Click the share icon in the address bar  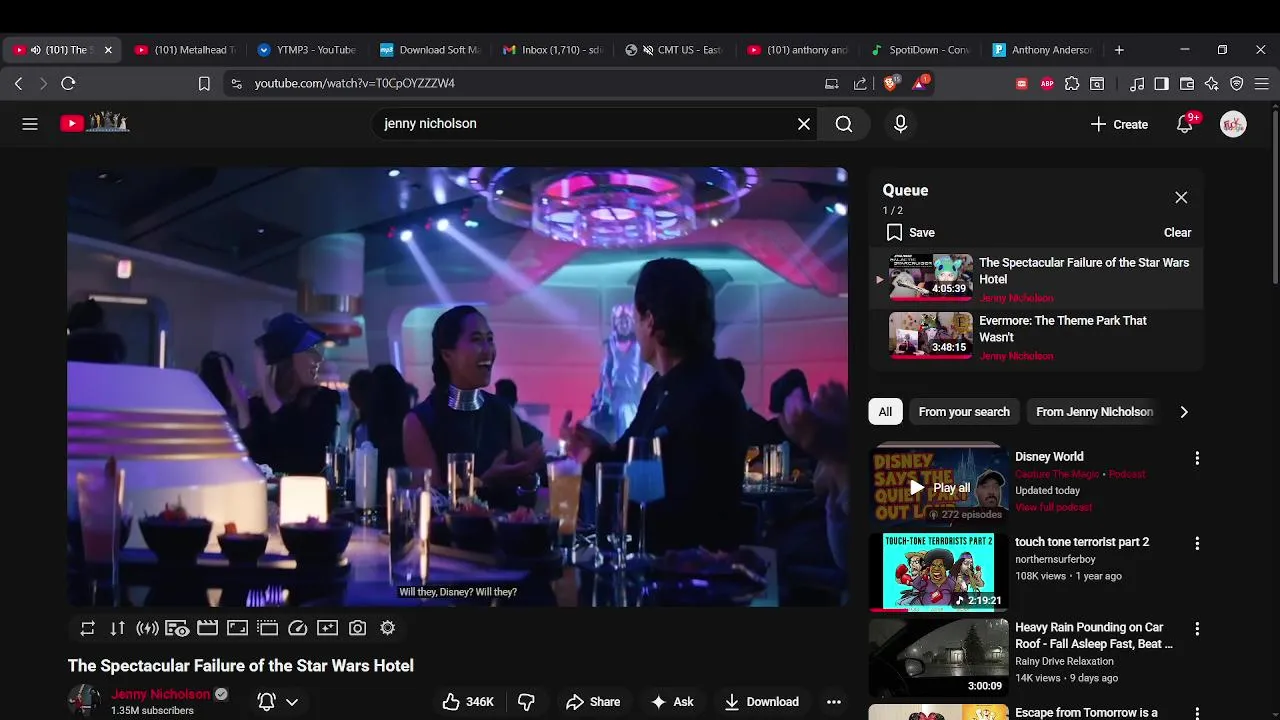click(x=860, y=84)
